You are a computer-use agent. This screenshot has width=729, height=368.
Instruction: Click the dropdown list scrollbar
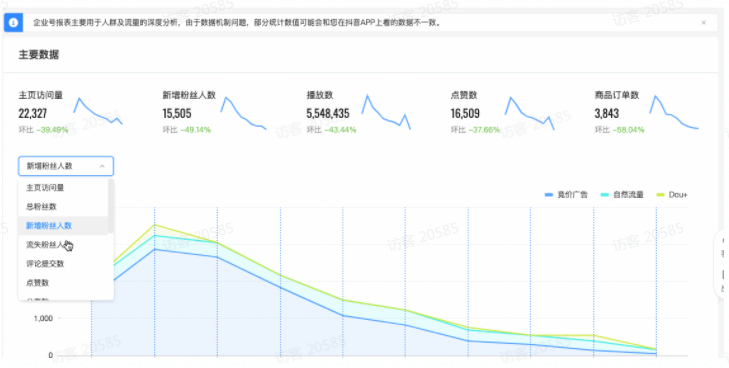111,206
